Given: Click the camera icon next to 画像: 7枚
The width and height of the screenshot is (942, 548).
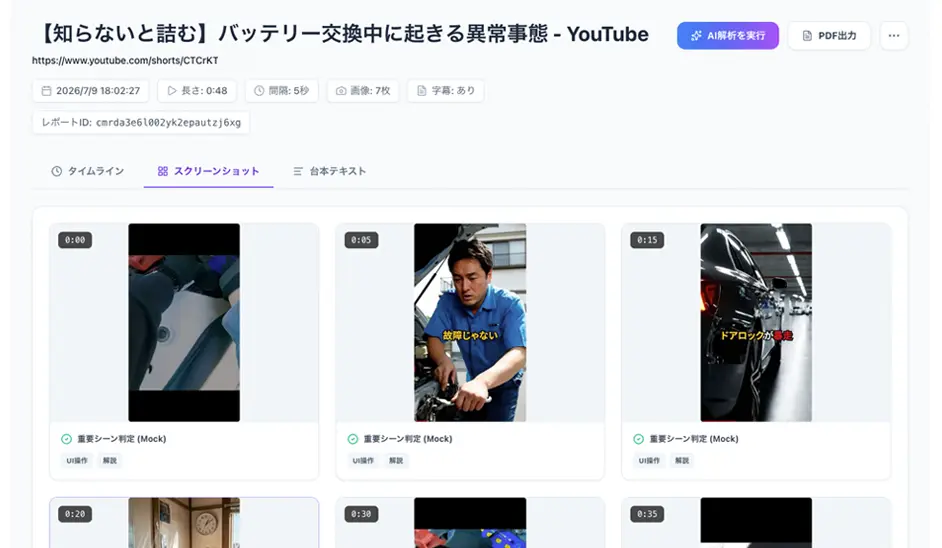Looking at the screenshot, I should coord(341,91).
